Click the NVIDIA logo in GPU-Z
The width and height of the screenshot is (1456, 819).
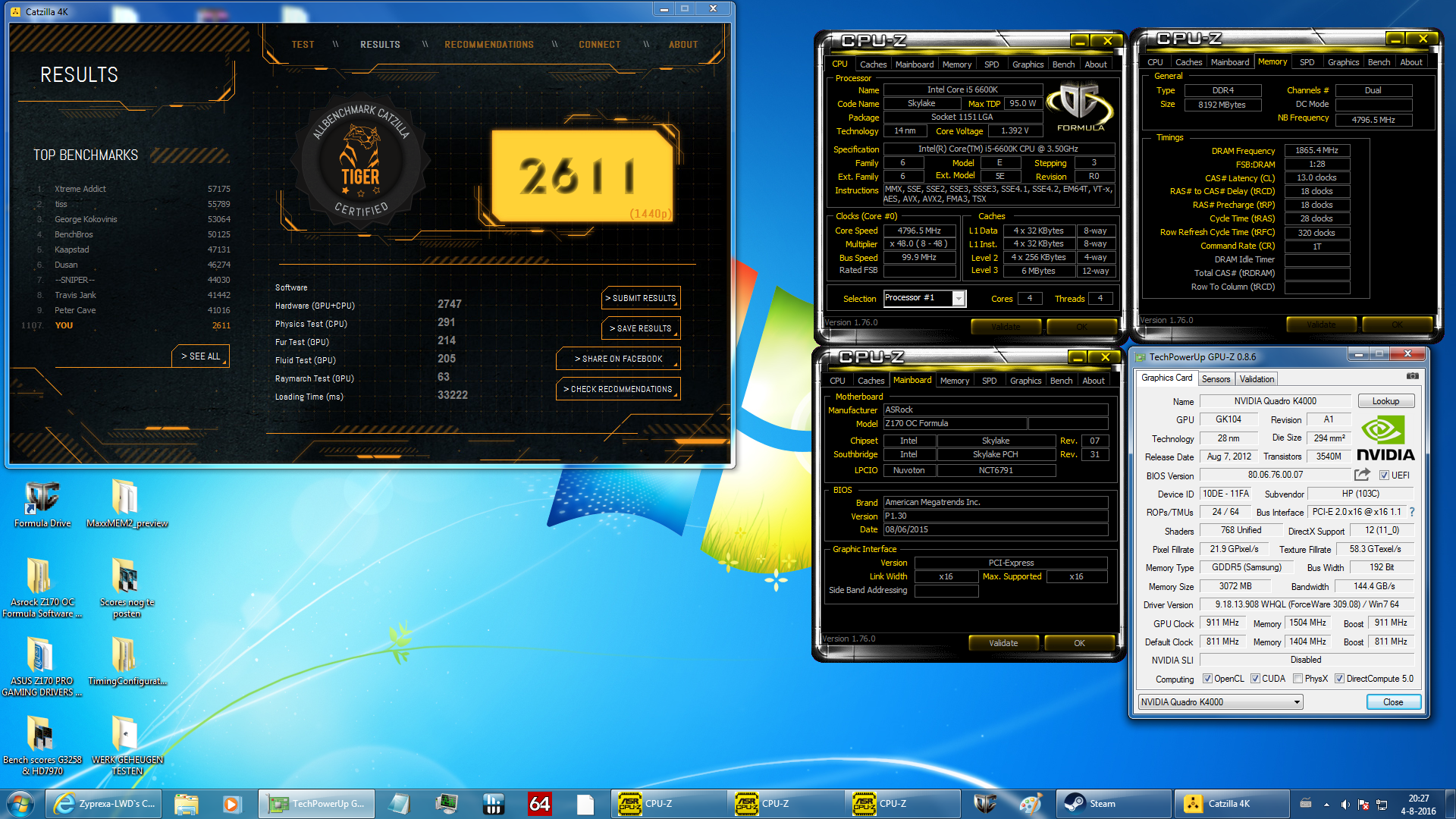pyautogui.click(x=1385, y=438)
